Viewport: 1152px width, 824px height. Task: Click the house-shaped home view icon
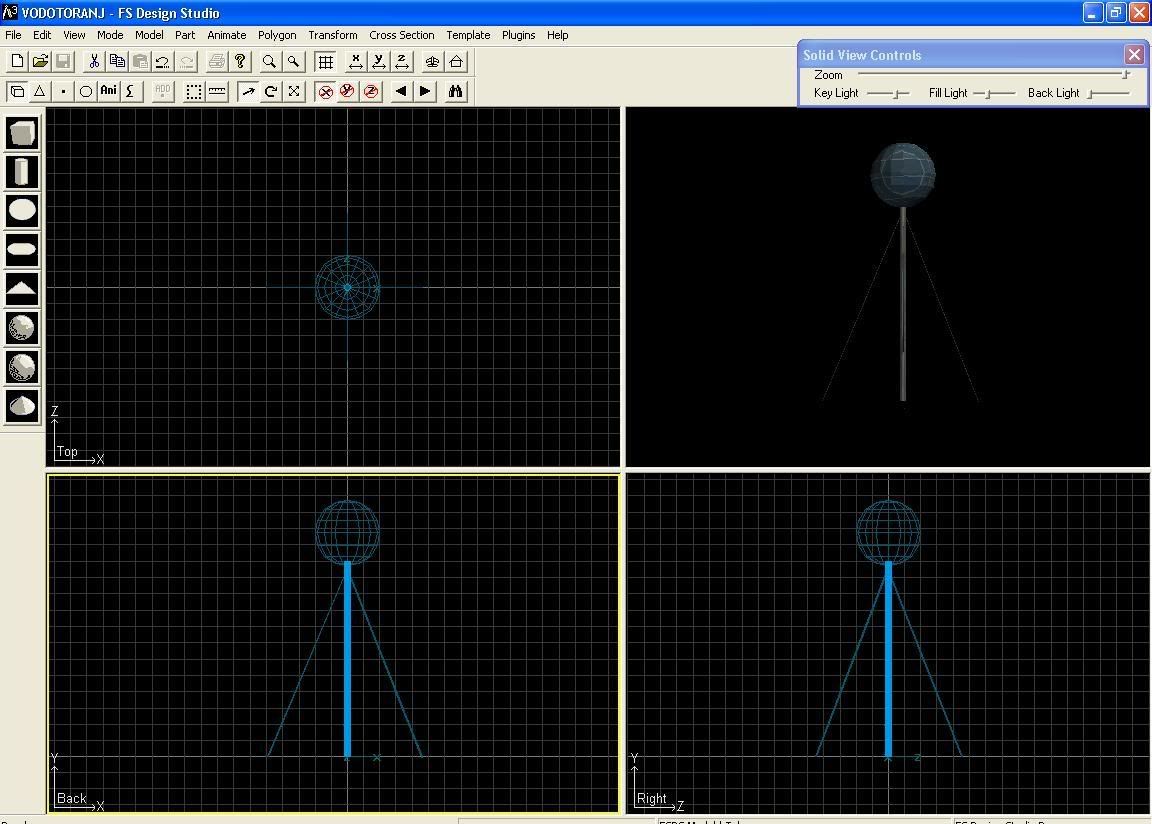[456, 62]
